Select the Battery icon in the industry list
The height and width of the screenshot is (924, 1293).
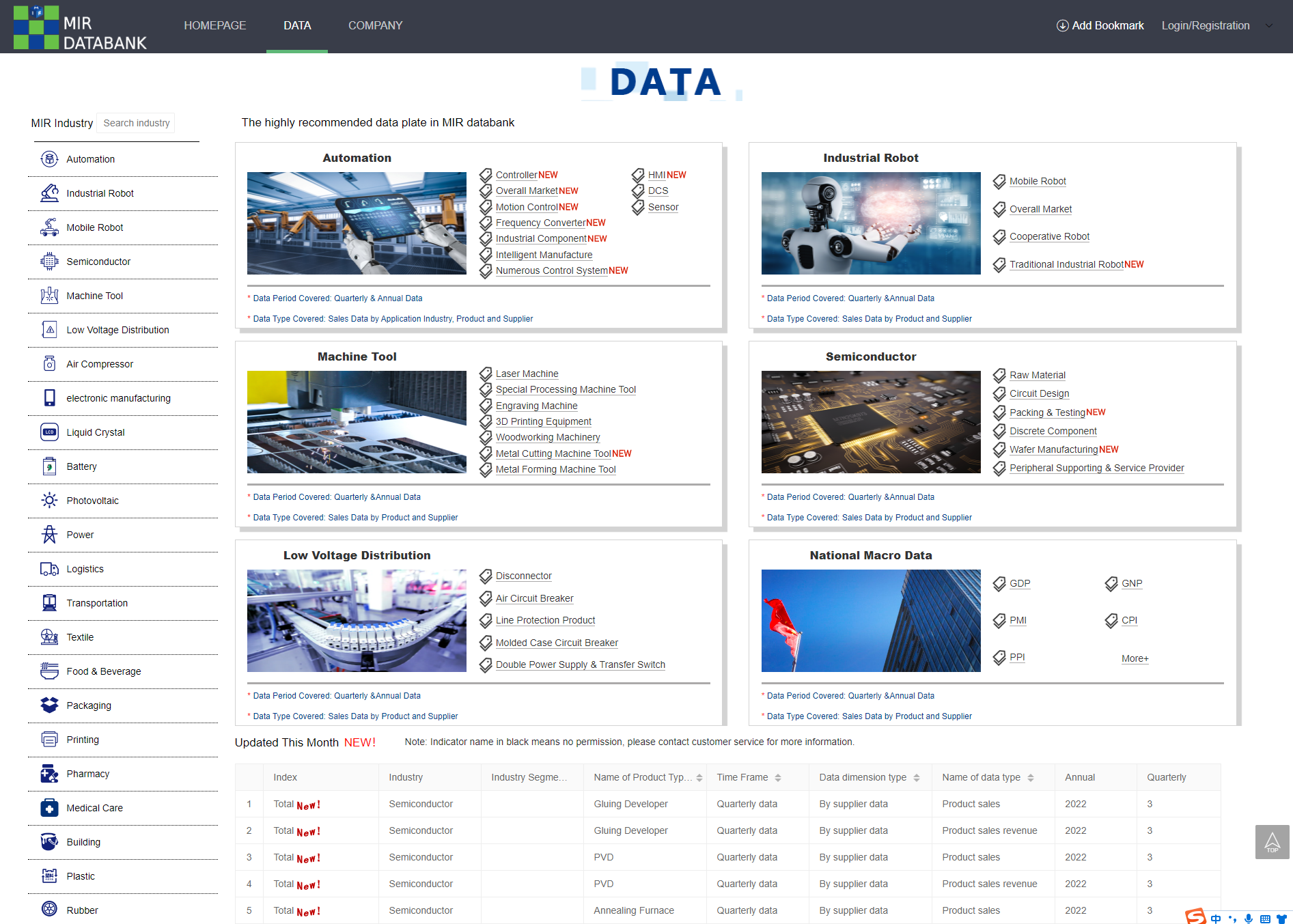point(49,466)
